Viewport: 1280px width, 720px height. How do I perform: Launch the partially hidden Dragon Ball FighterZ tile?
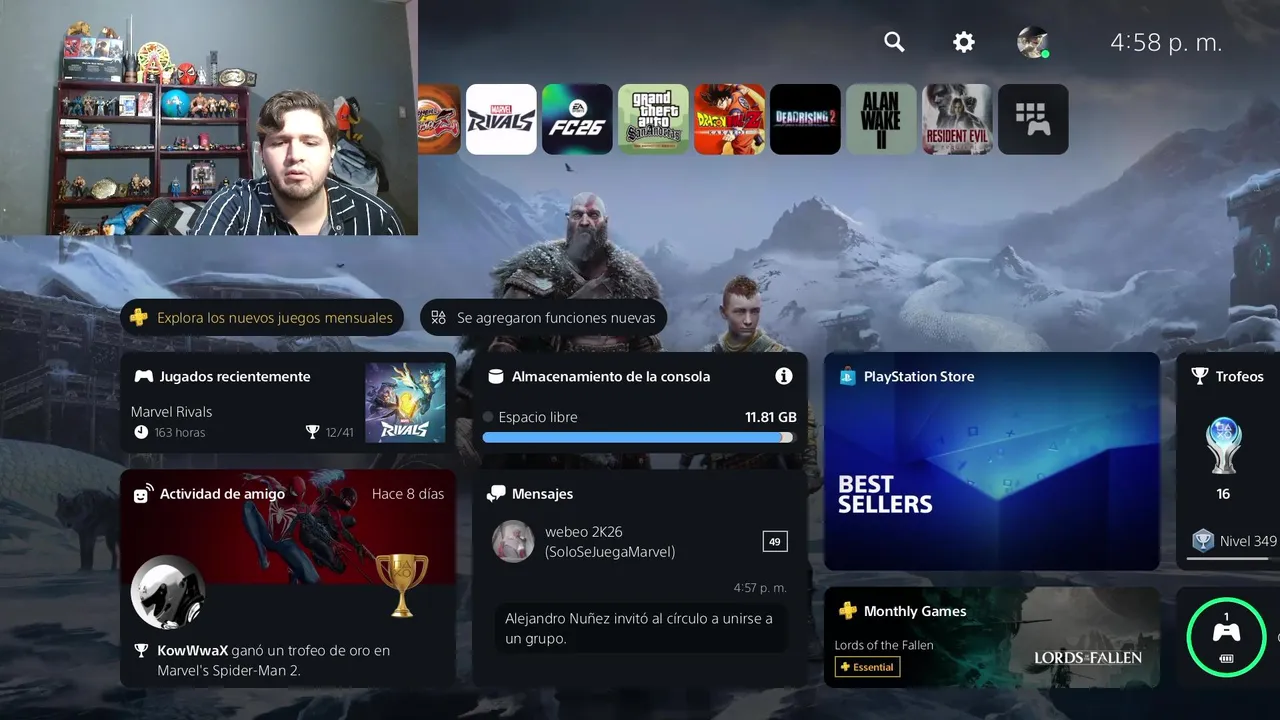point(439,119)
